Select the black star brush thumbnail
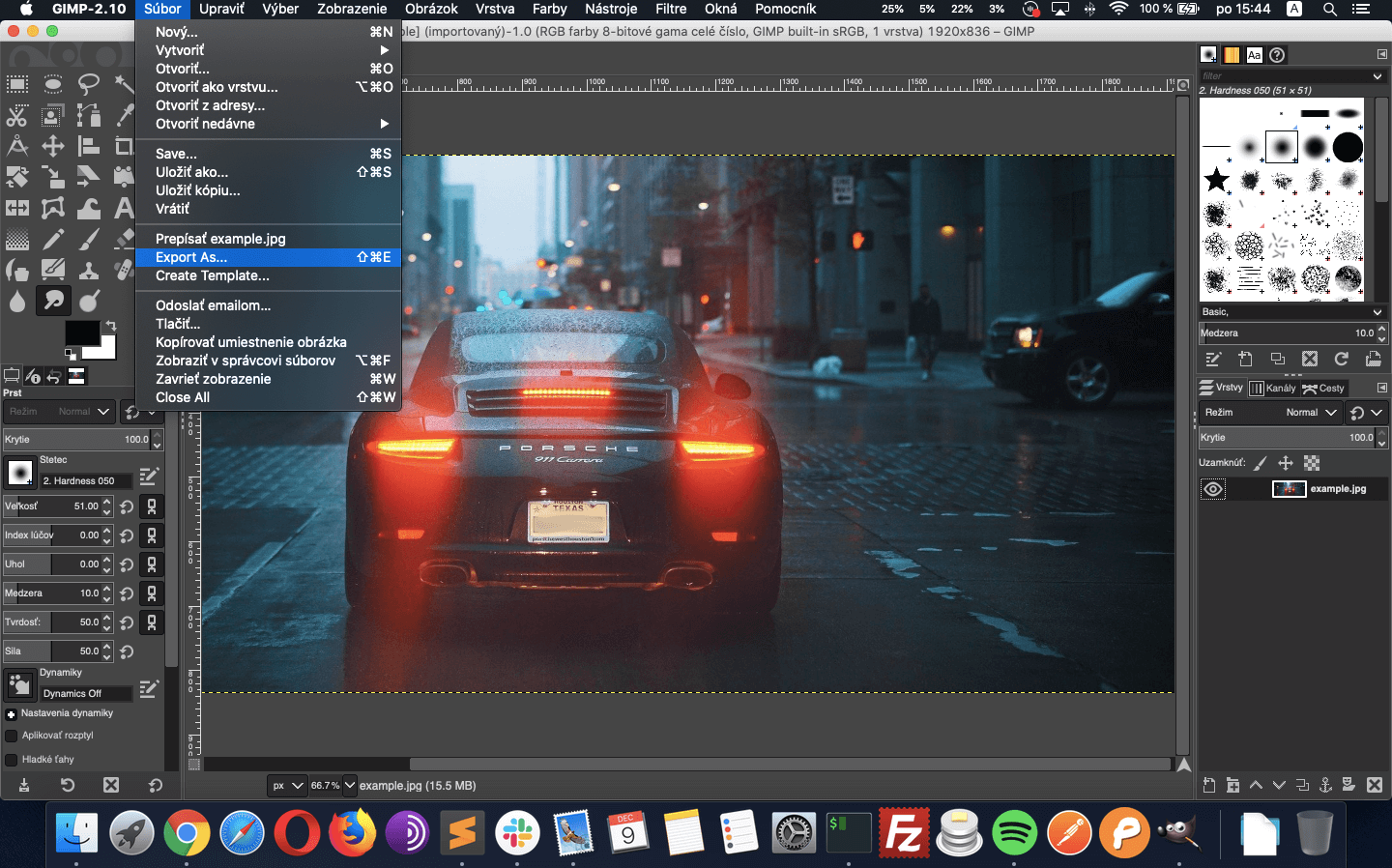Image resolution: width=1392 pixels, height=868 pixels. pos(1217,180)
